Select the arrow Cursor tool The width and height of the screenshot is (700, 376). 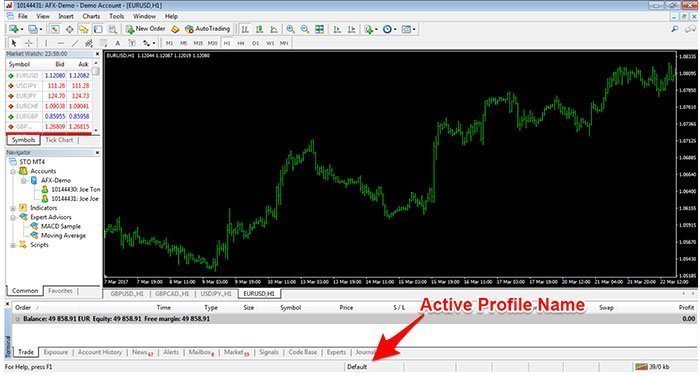14,43
